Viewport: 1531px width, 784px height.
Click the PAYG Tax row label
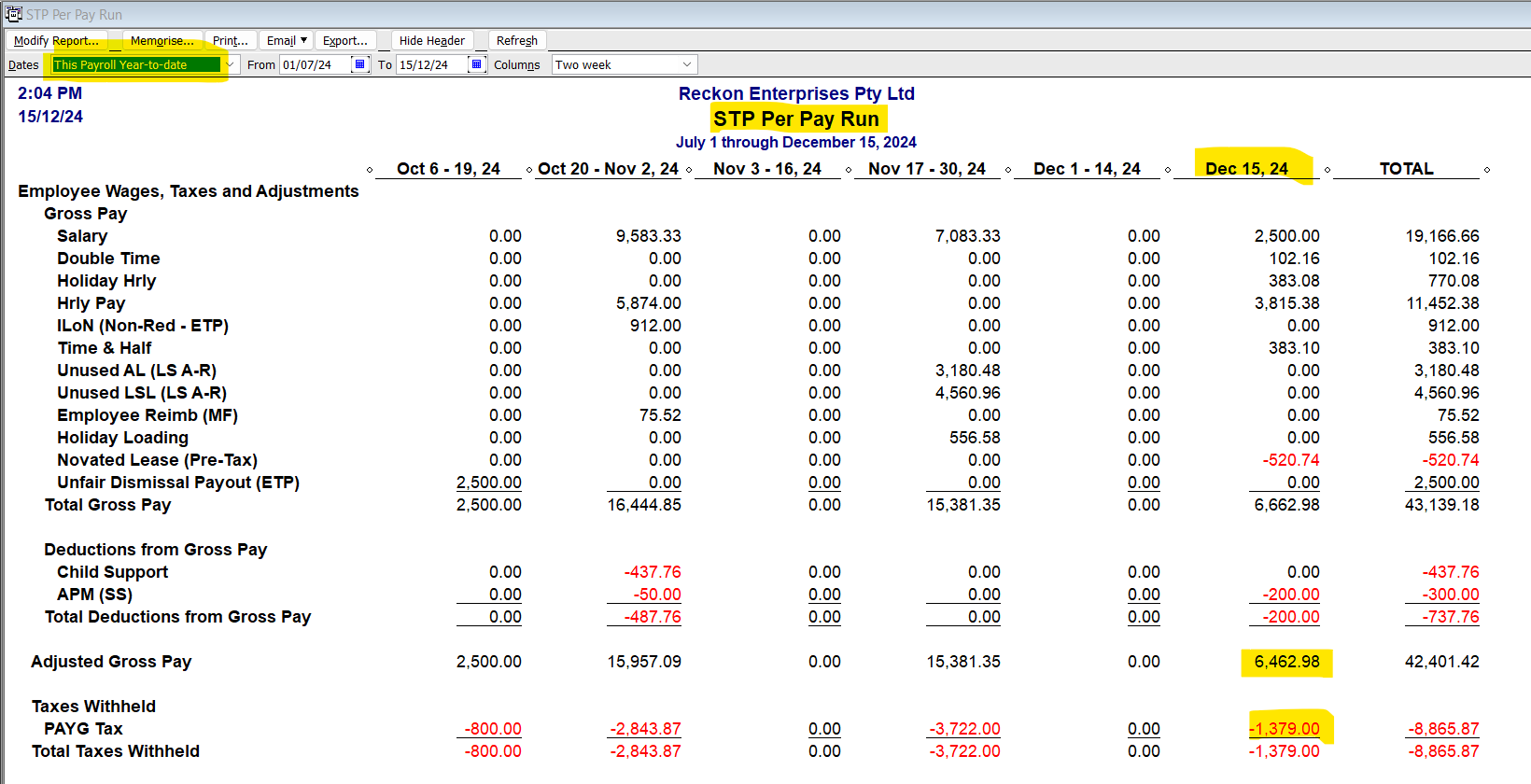83,729
